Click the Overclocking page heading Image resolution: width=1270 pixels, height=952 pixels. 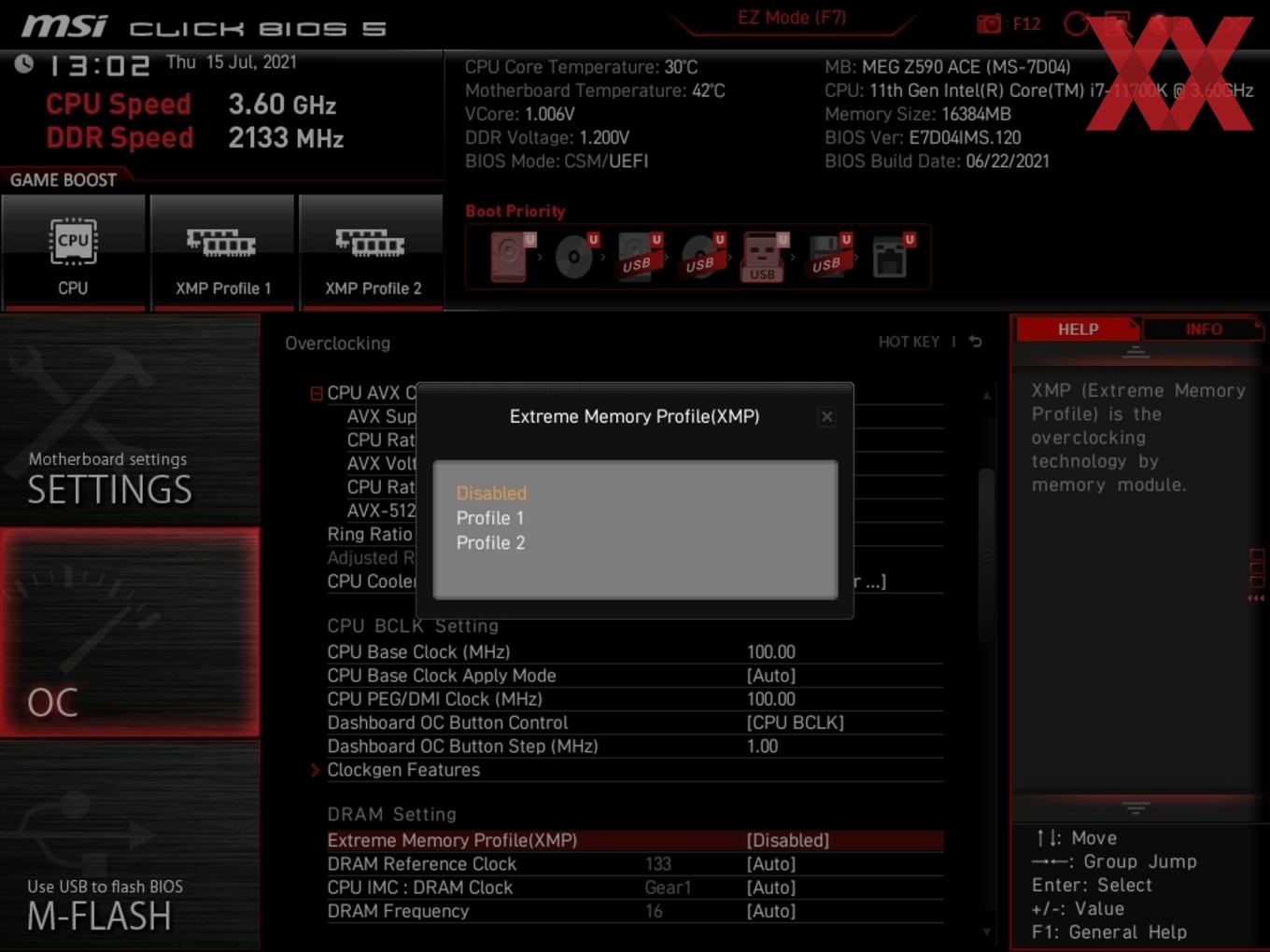click(338, 343)
